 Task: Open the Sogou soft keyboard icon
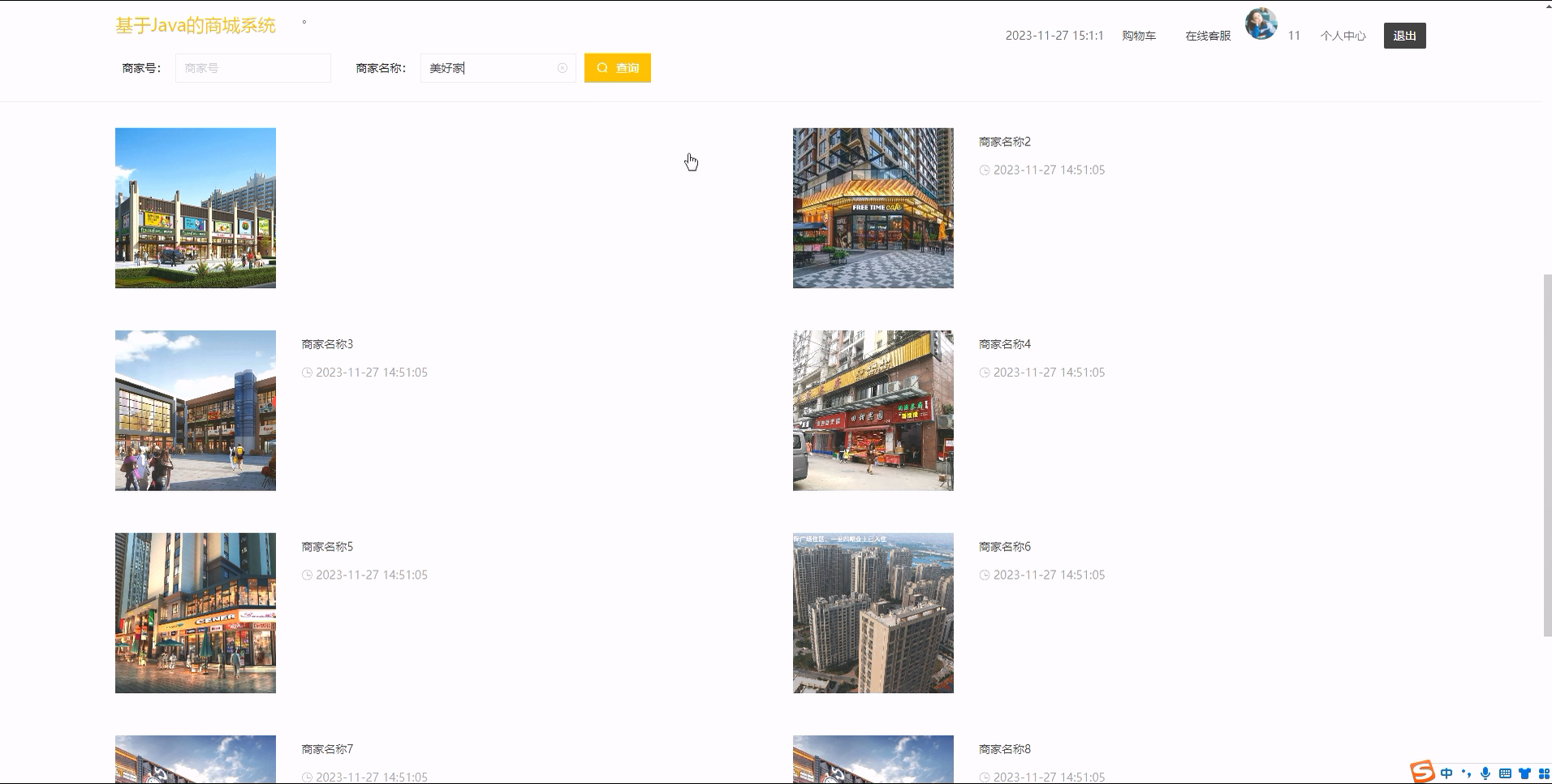click(1505, 773)
